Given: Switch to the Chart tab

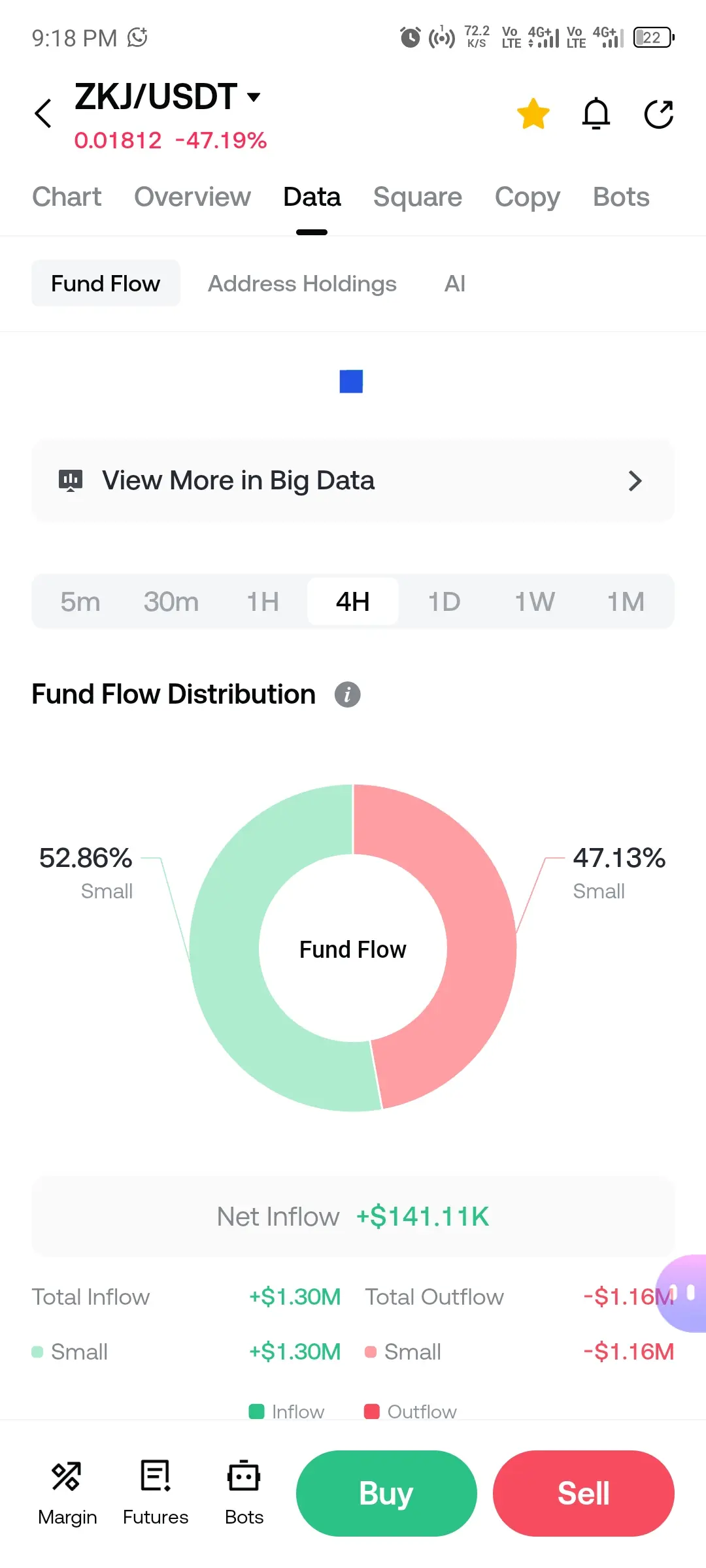Looking at the screenshot, I should pos(67,197).
